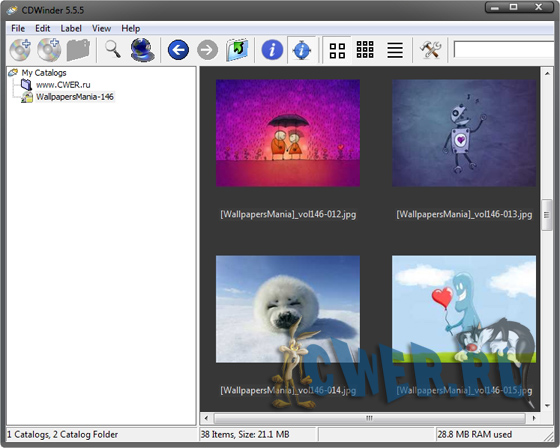Go back with blue left arrow
Screen dimensions: 560x448
[x=178, y=50]
